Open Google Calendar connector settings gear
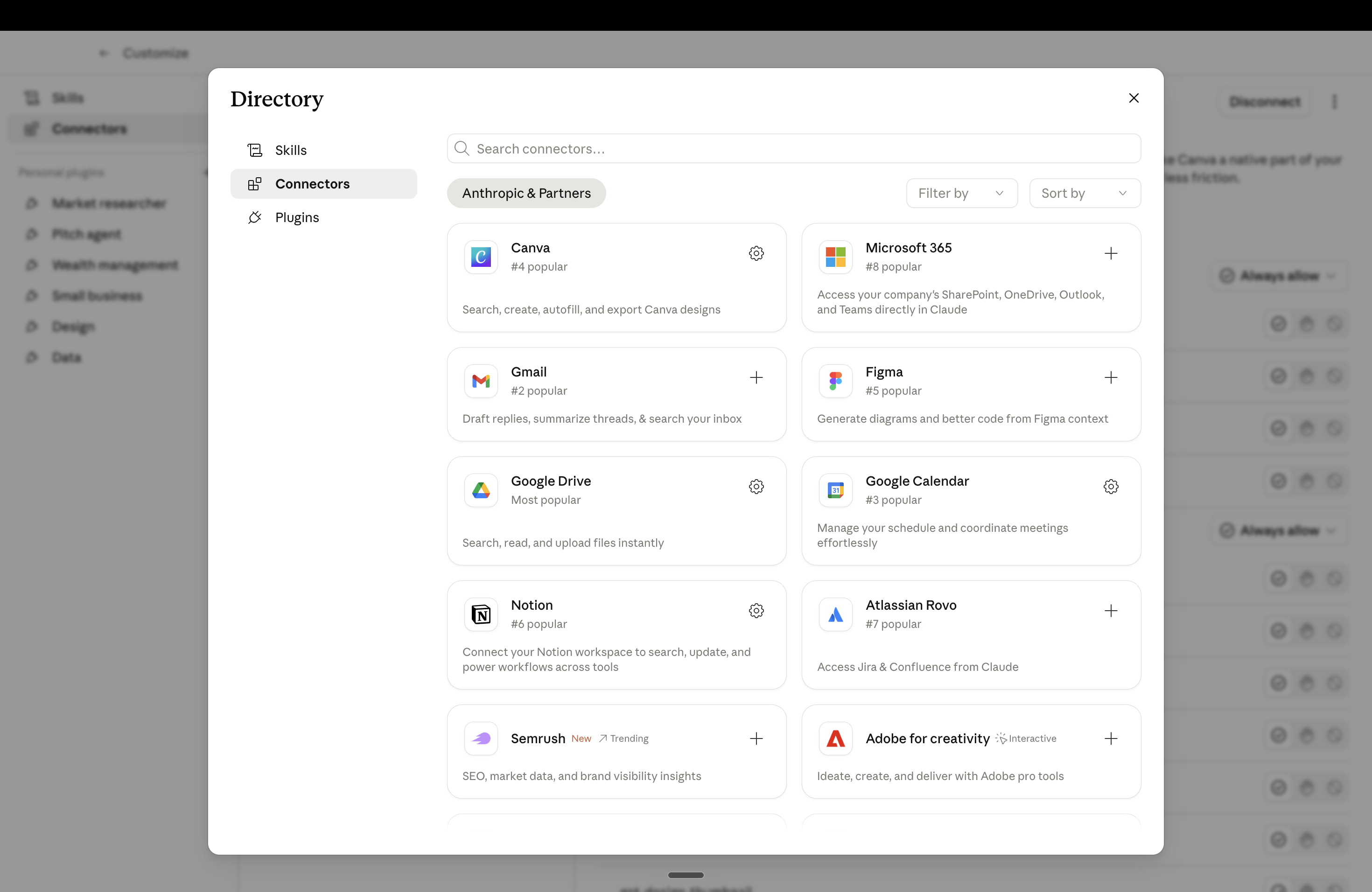The height and width of the screenshot is (892, 1372). coord(1110,487)
